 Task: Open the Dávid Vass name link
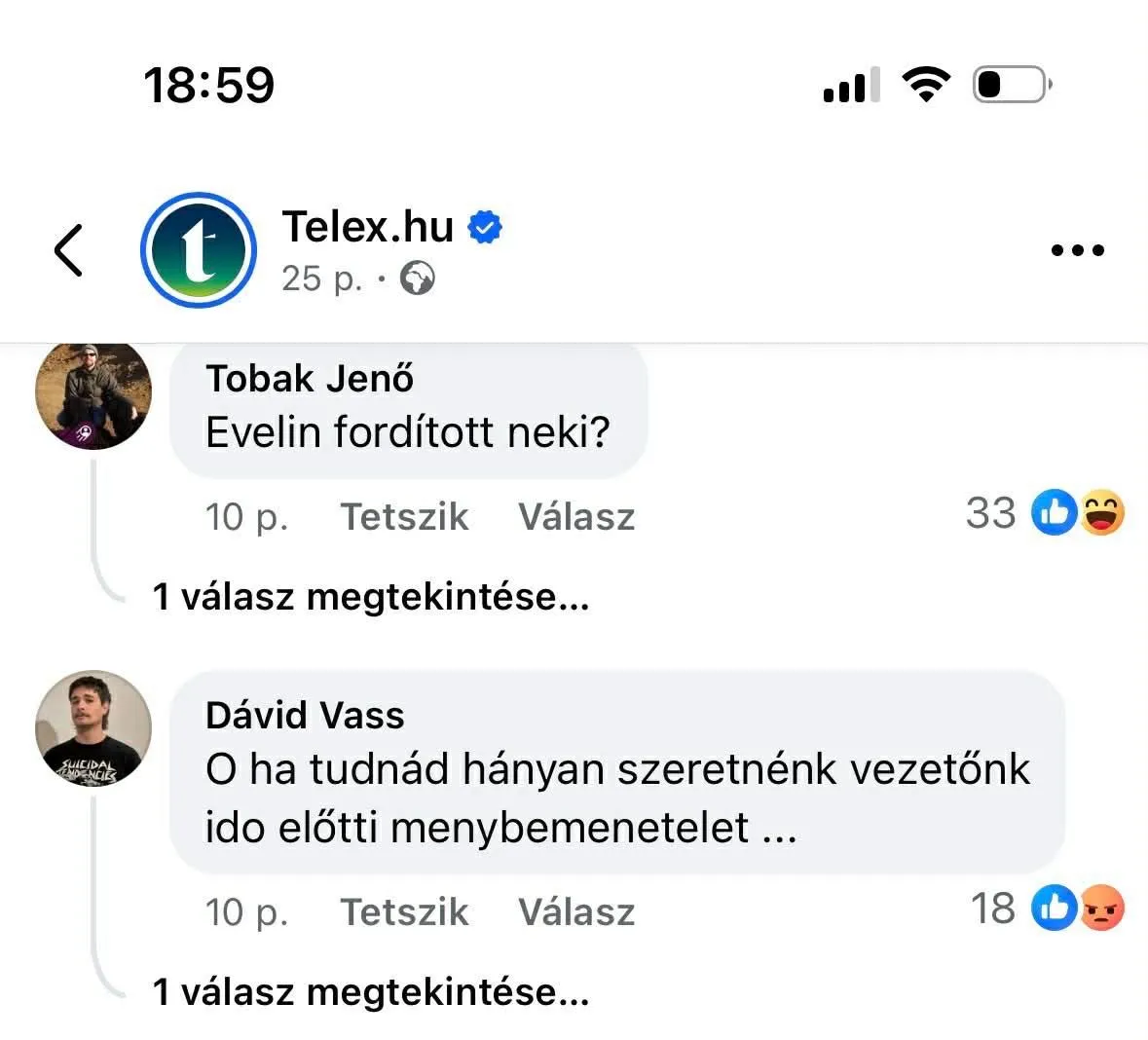pyautogui.click(x=305, y=715)
